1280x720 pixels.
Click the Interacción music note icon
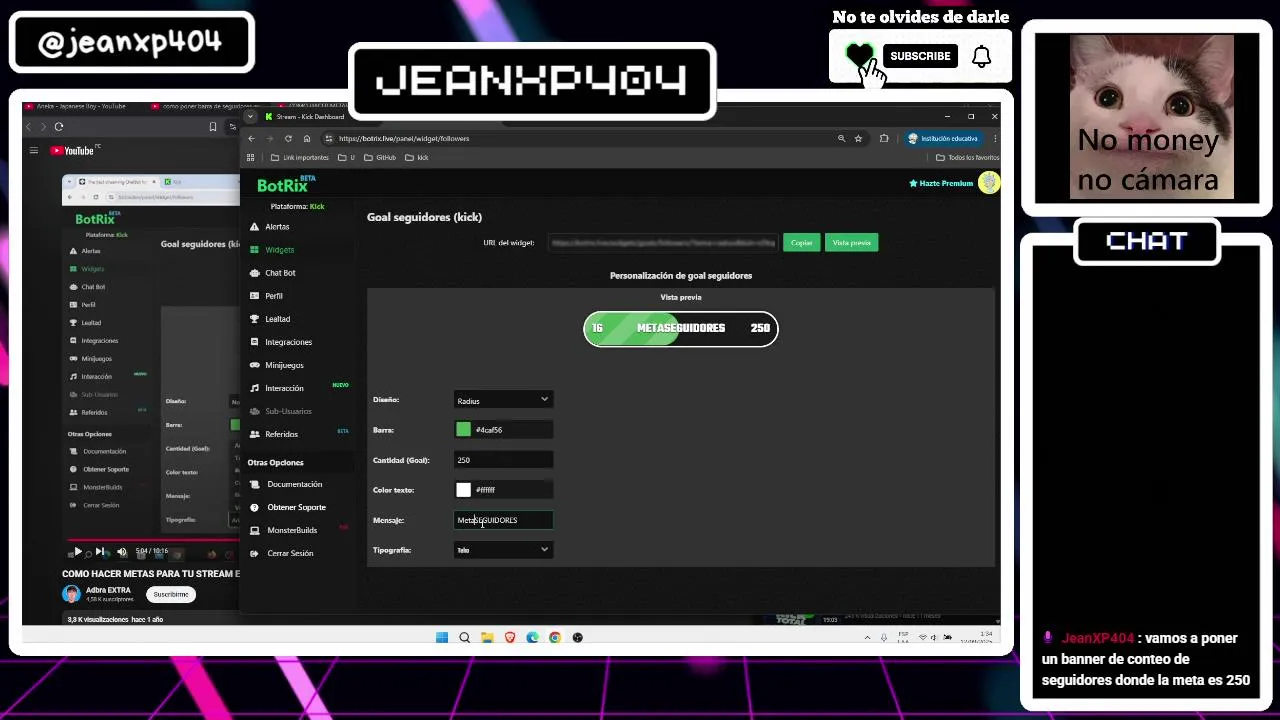click(x=255, y=388)
